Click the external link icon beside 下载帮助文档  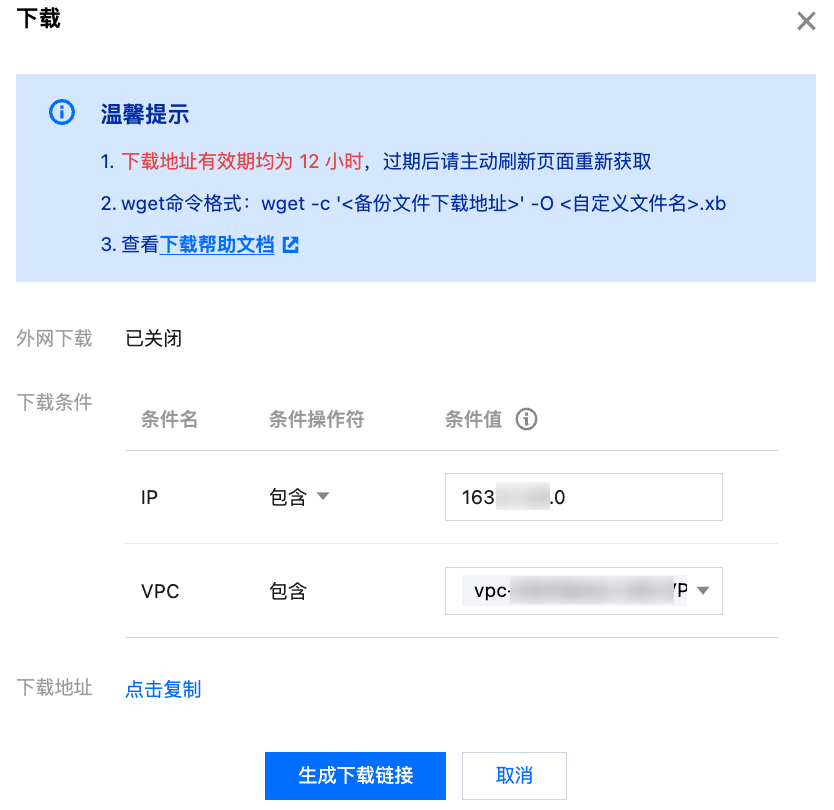(291, 244)
